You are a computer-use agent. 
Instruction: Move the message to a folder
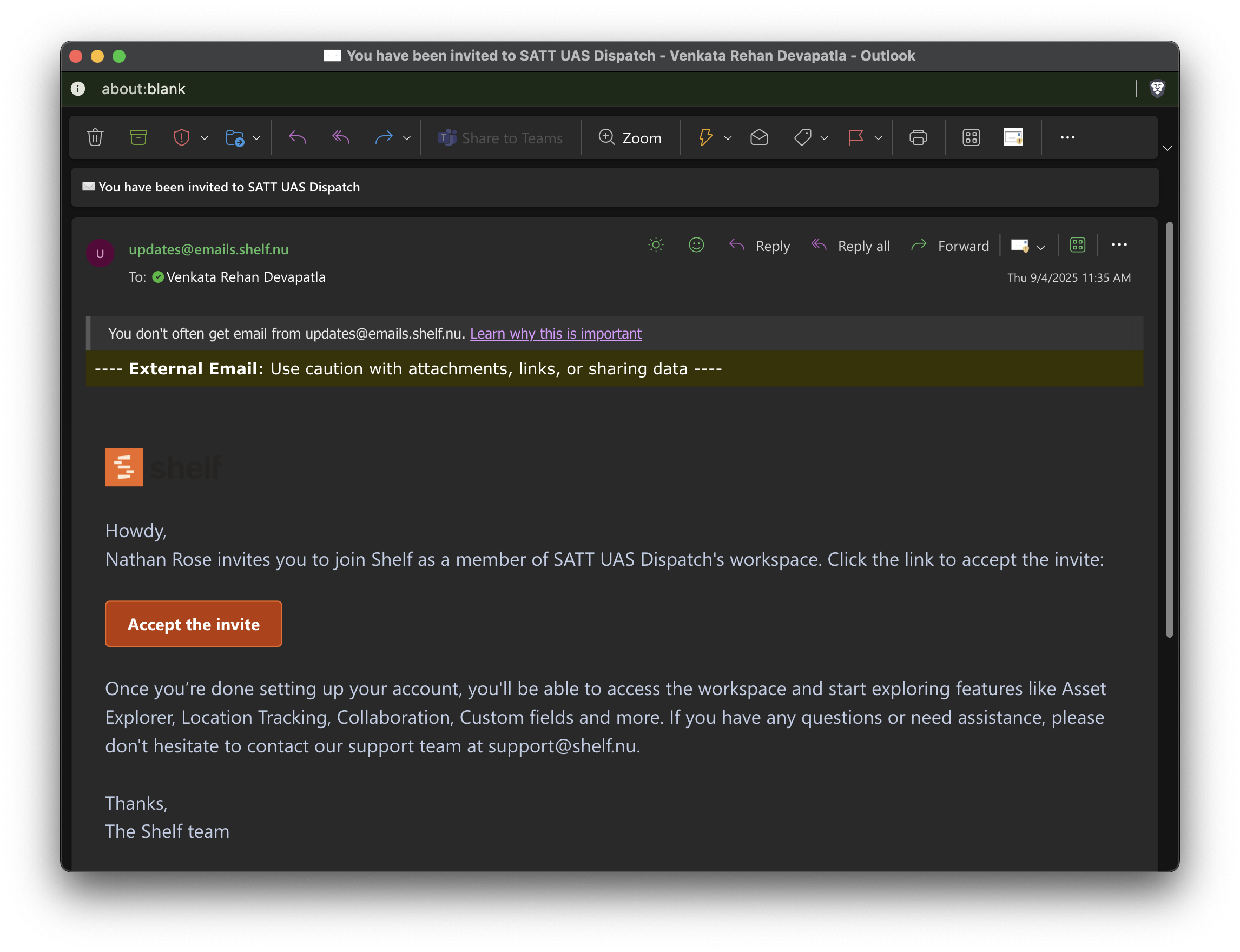pos(236,137)
